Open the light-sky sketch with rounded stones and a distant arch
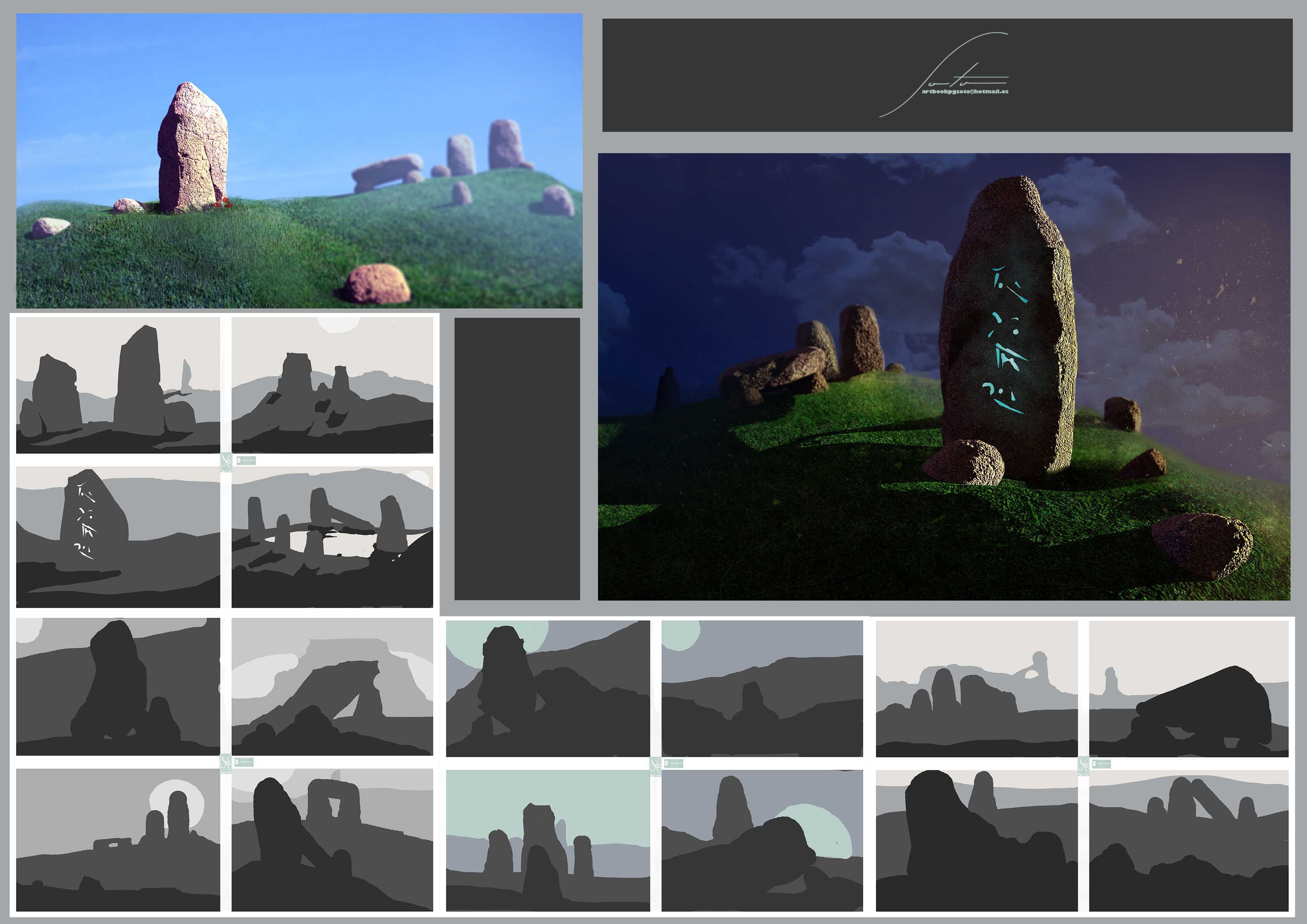The height and width of the screenshot is (924, 1307). coord(976,688)
